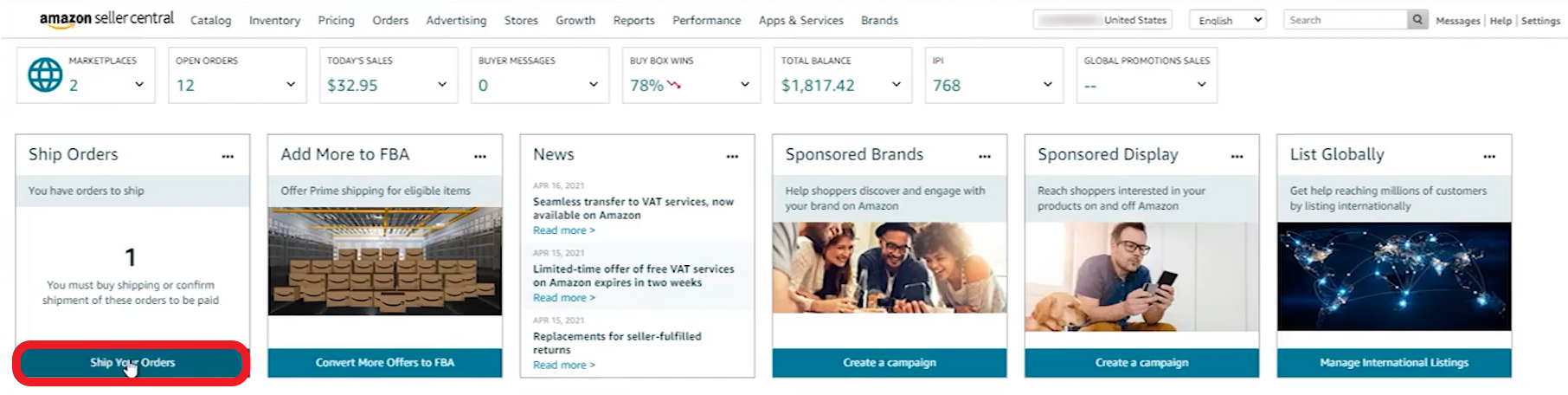This screenshot has height=395, width=1568.
Task: Click Convert More Offers to FBA
Action: click(x=385, y=363)
